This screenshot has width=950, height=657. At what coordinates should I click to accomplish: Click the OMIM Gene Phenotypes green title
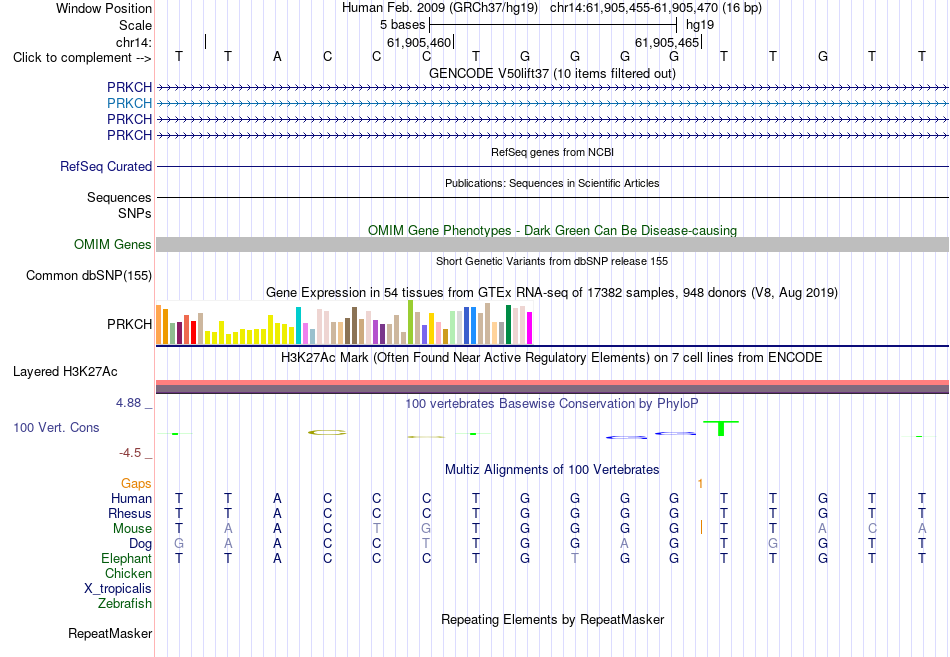[552, 230]
